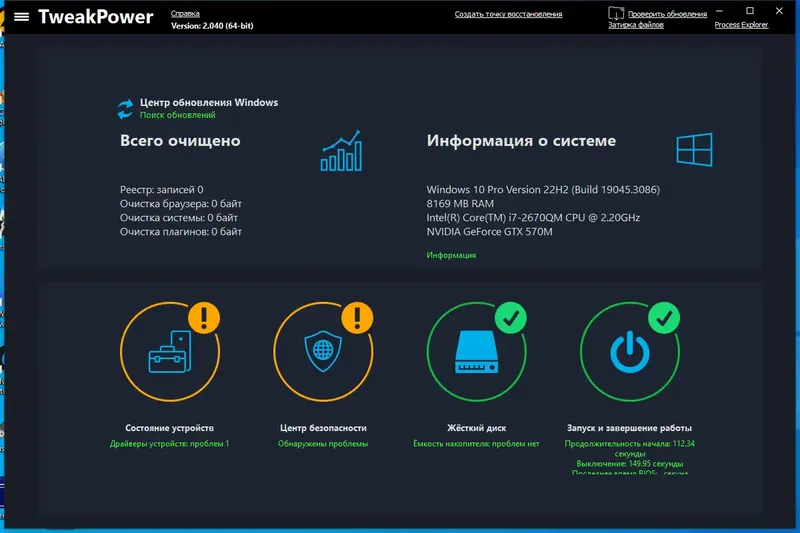Click the Windows logo icon
This screenshot has height=533, width=800.
(x=694, y=149)
